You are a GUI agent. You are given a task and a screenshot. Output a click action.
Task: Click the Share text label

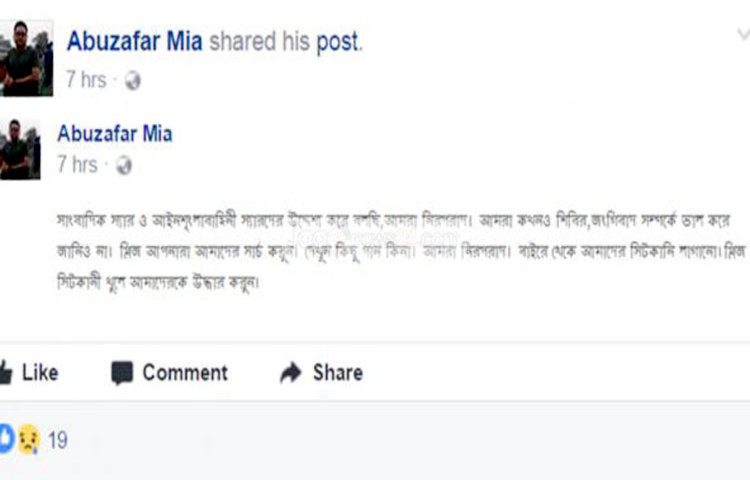point(337,373)
